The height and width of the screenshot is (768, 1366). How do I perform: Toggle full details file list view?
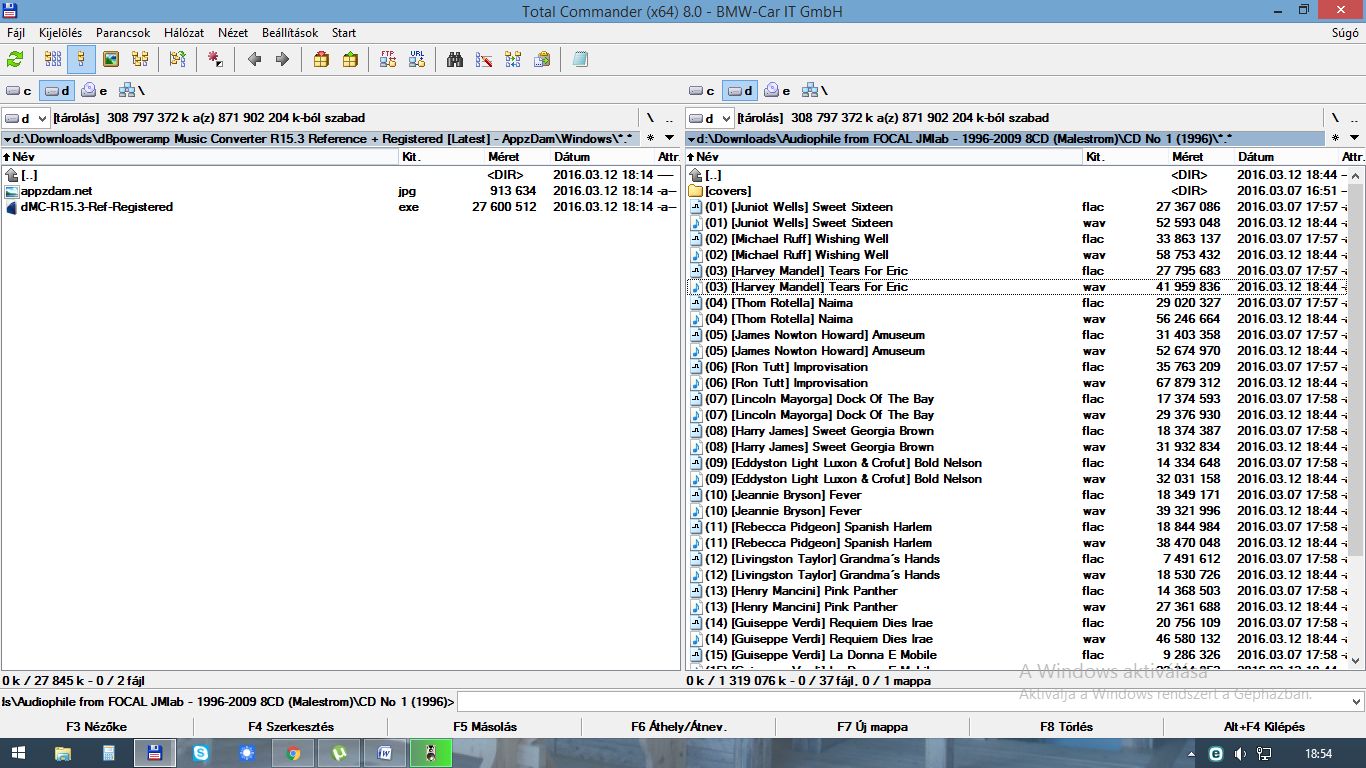pos(81,60)
